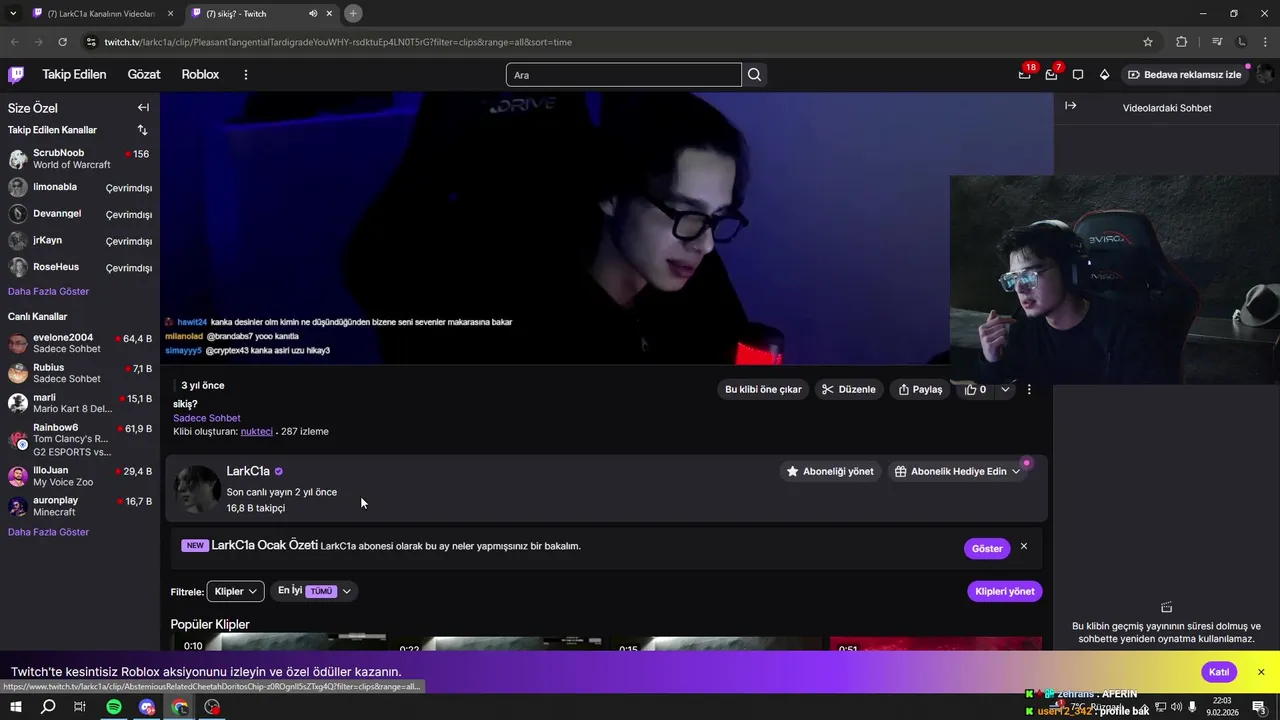Click LarkC1a channel avatar below the clip
This screenshot has height=720, width=1280.
pos(197,489)
